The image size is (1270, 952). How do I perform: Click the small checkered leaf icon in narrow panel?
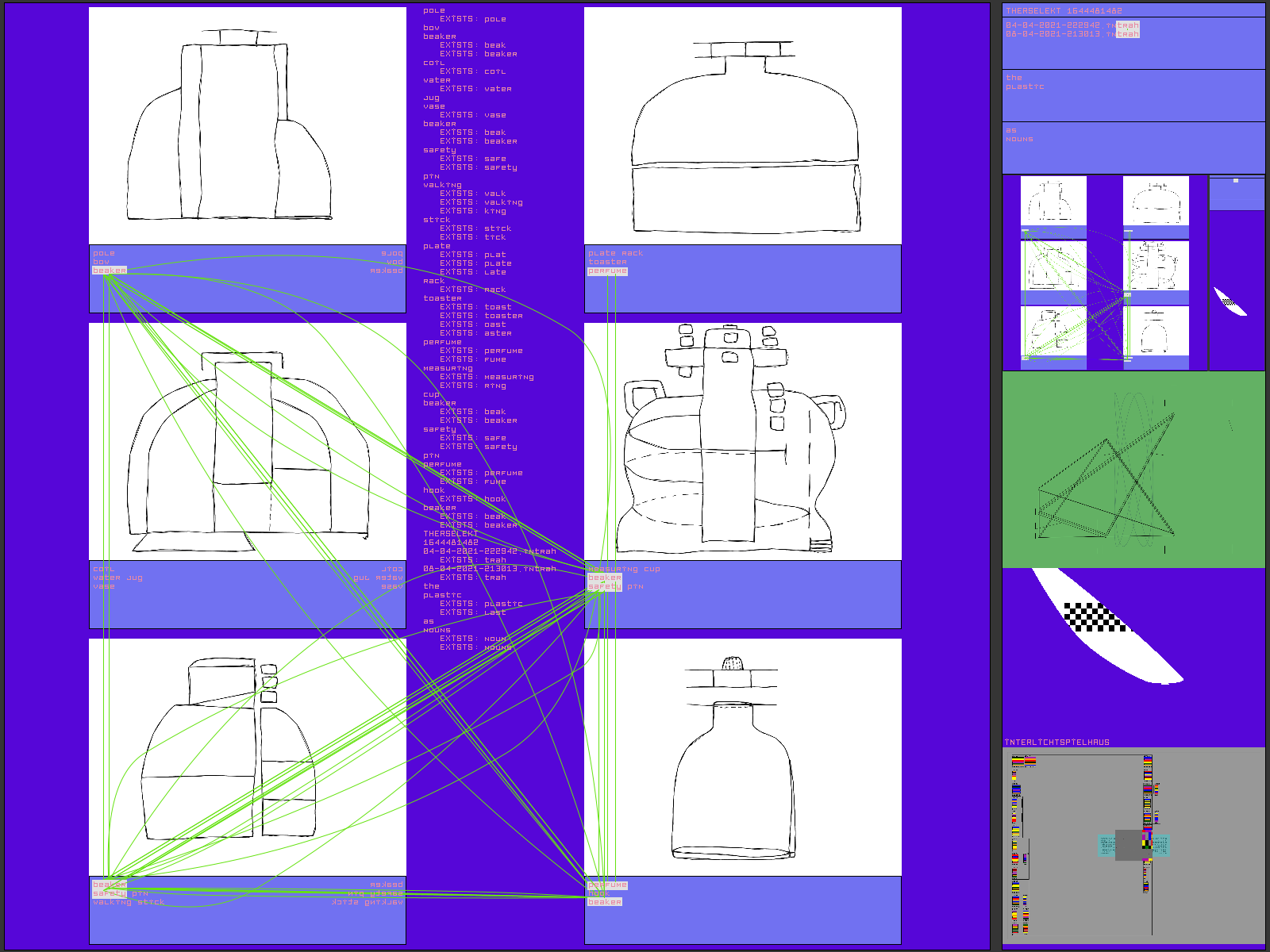pyautogui.click(x=1230, y=301)
